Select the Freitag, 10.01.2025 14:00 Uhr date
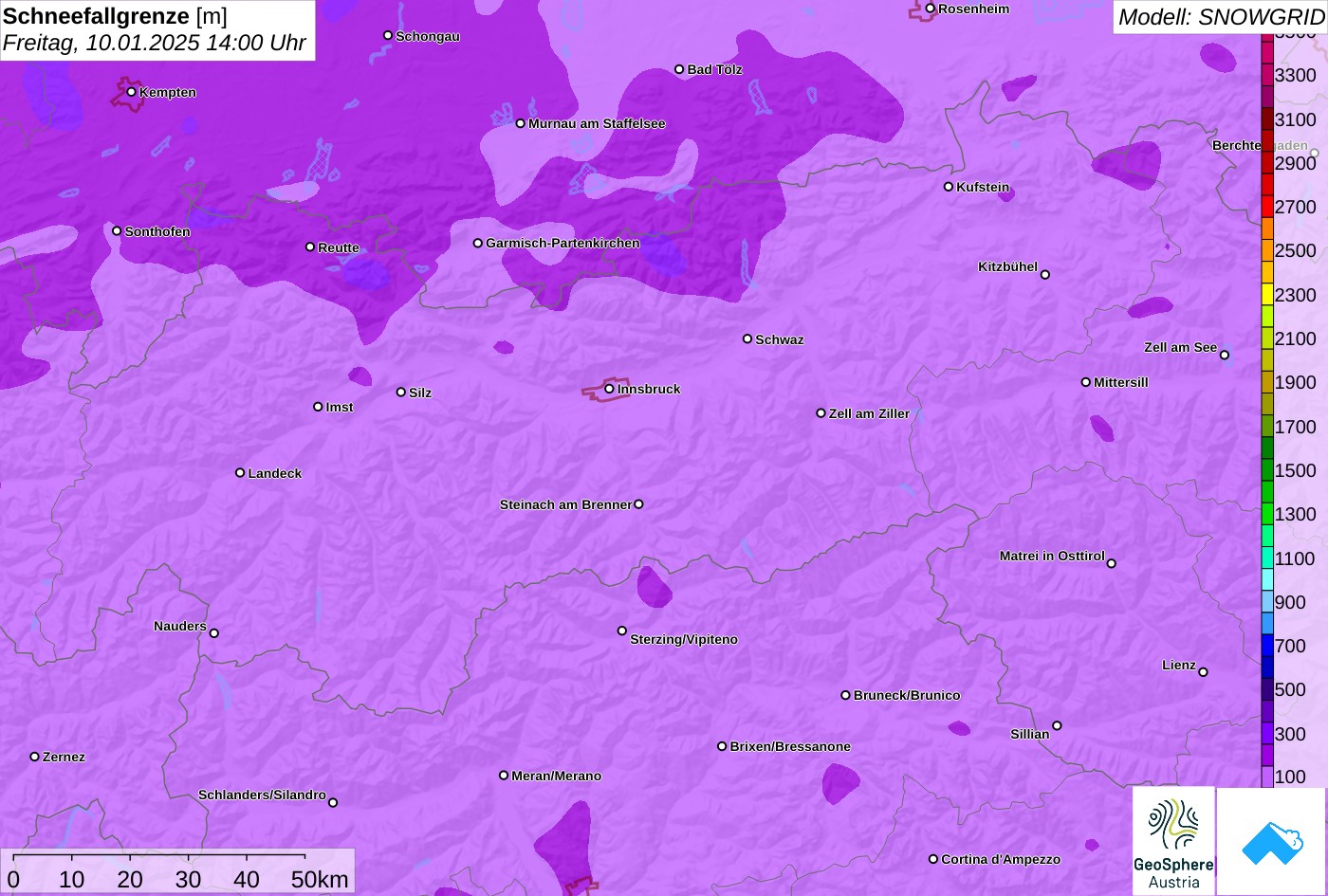The height and width of the screenshot is (896, 1328). tap(155, 44)
